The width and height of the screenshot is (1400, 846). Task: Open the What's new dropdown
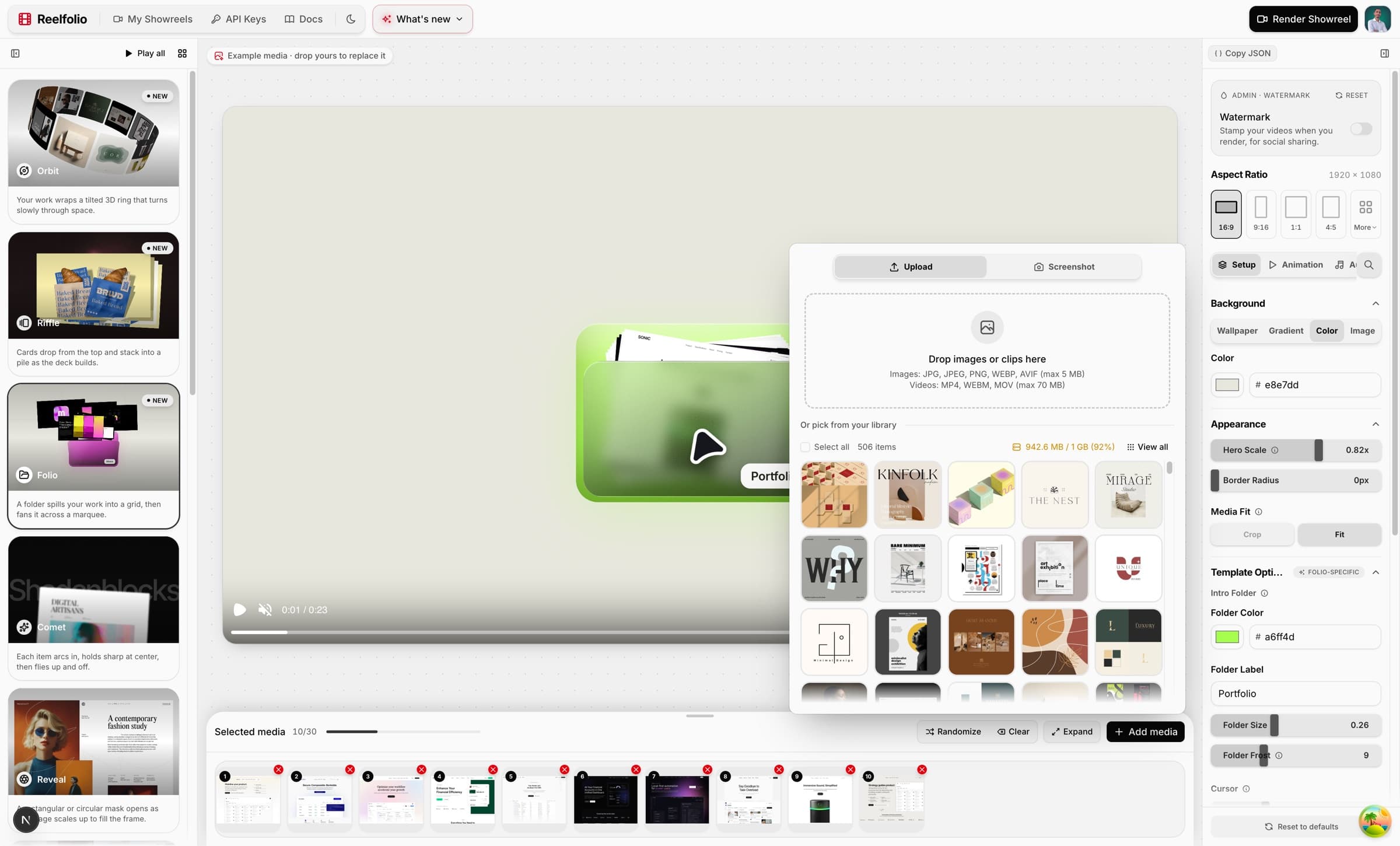423,19
